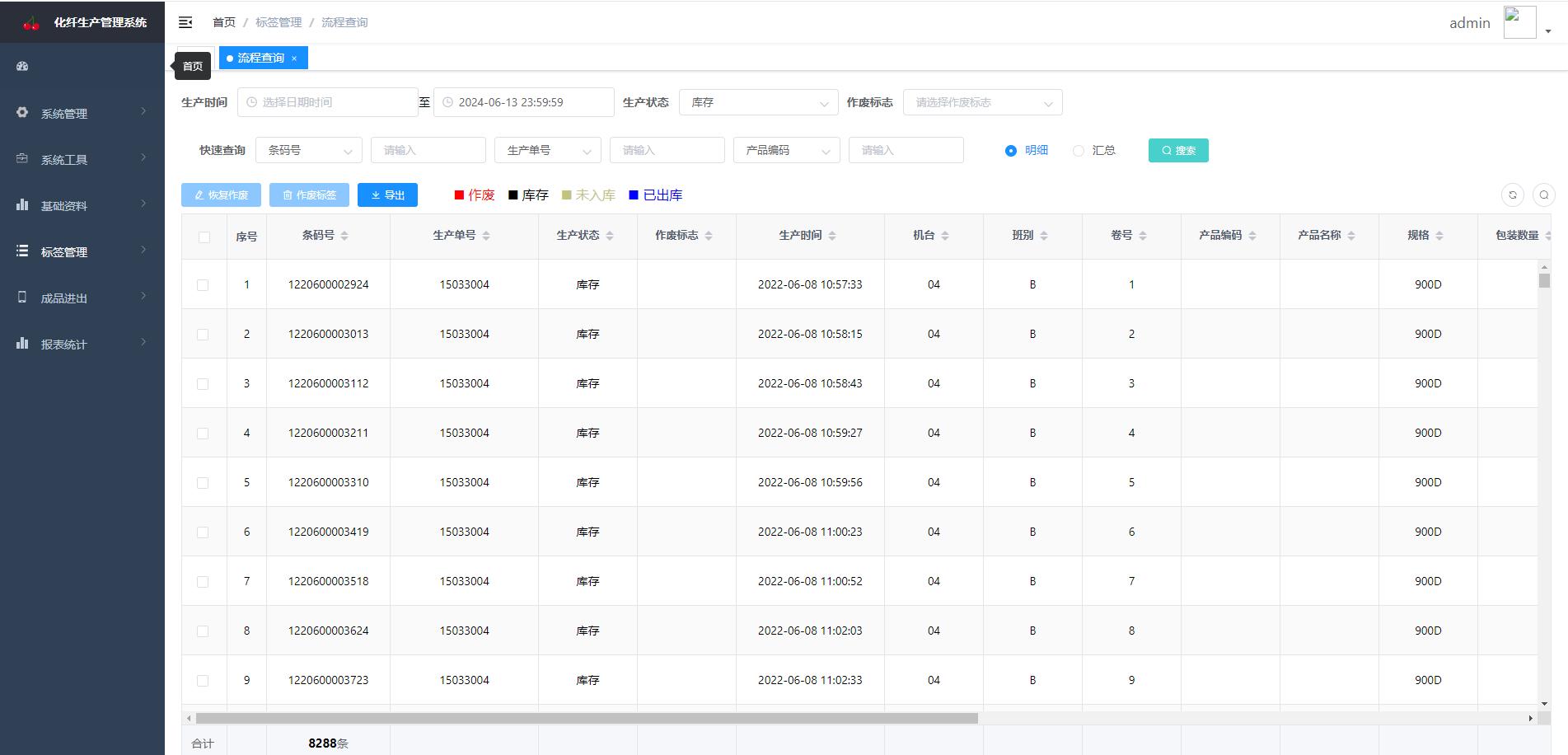
Task: Click the cherry logo icon
Action: coord(31,23)
